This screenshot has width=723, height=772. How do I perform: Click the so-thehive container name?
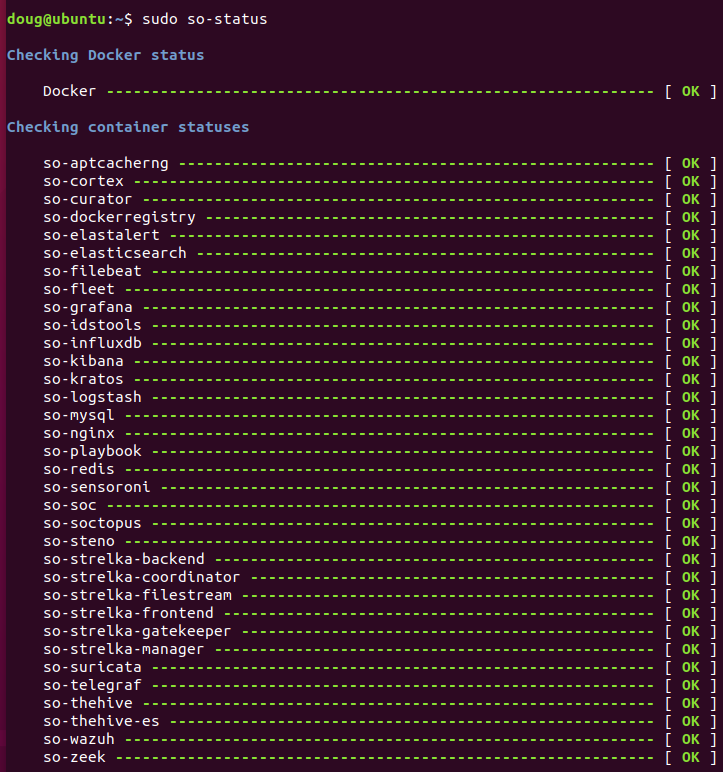(88, 704)
